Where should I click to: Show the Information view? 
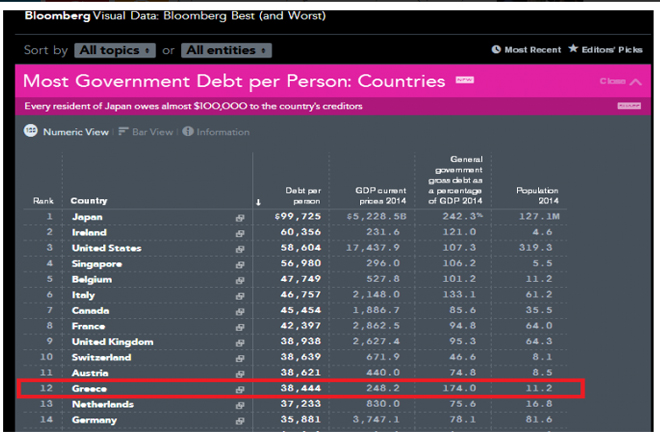(x=187, y=131)
